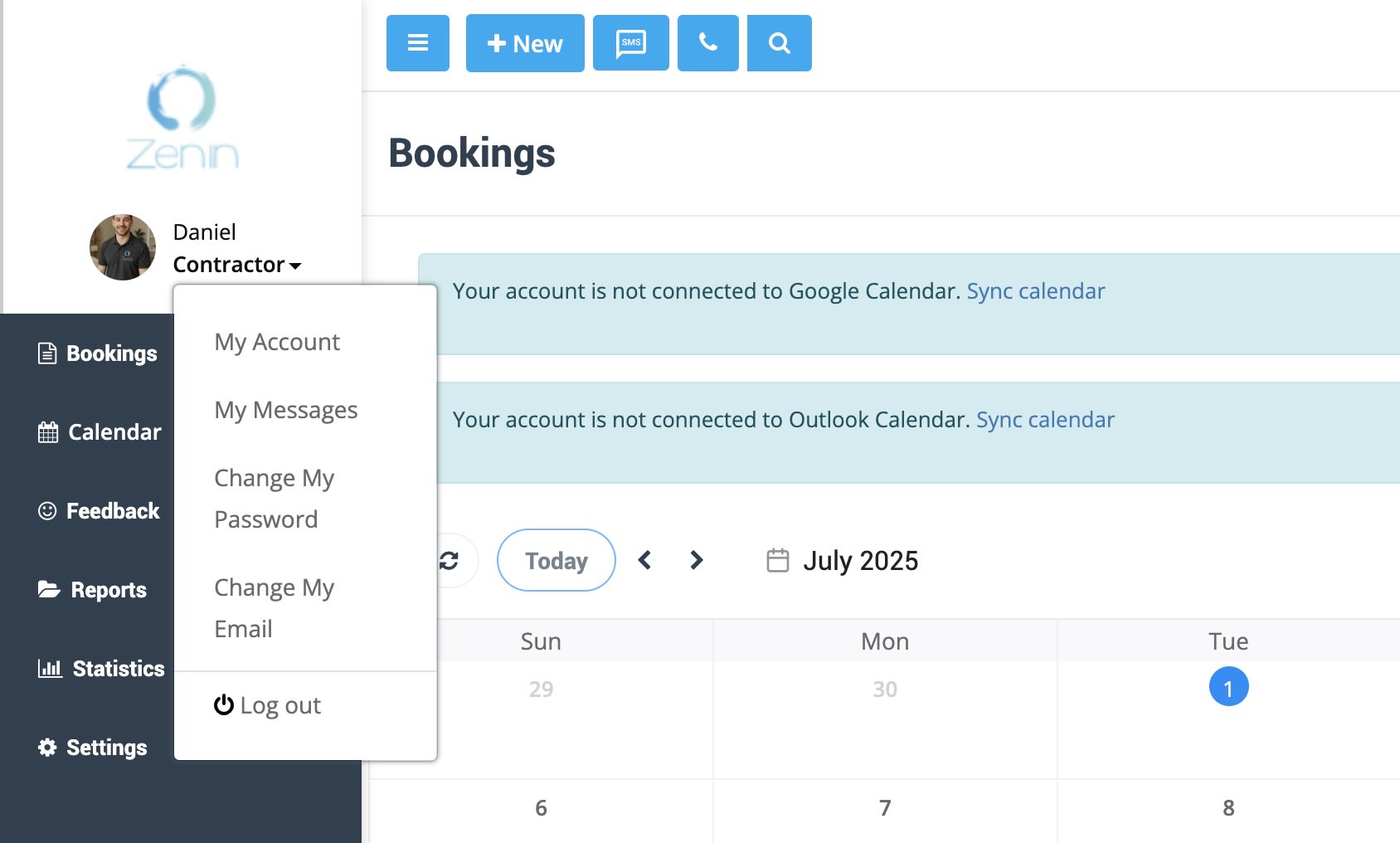This screenshot has width=1400, height=843.
Task: Open the Calendar sidebar section
Action: [x=114, y=431]
